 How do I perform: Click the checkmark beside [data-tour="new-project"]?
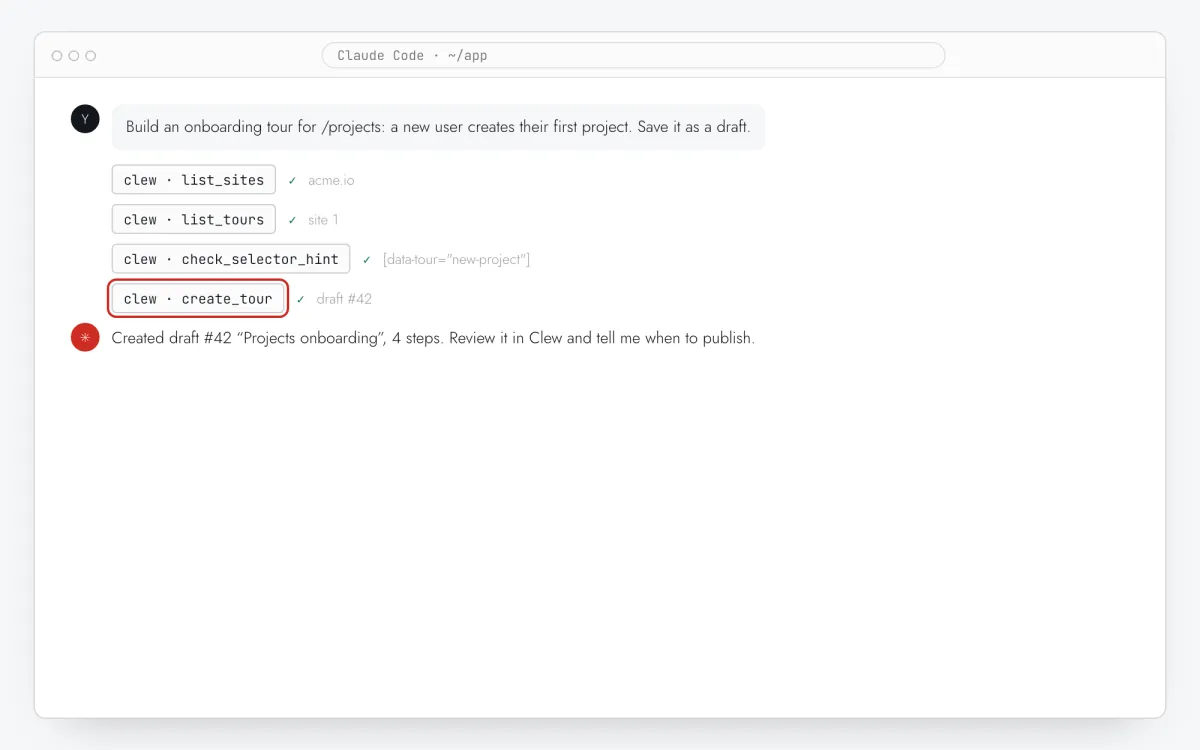(367, 260)
